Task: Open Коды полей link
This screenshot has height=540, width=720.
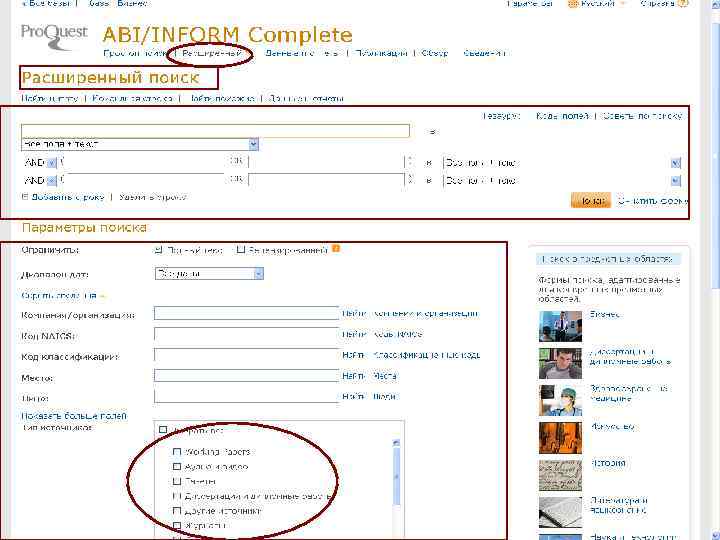Action: click(562, 116)
